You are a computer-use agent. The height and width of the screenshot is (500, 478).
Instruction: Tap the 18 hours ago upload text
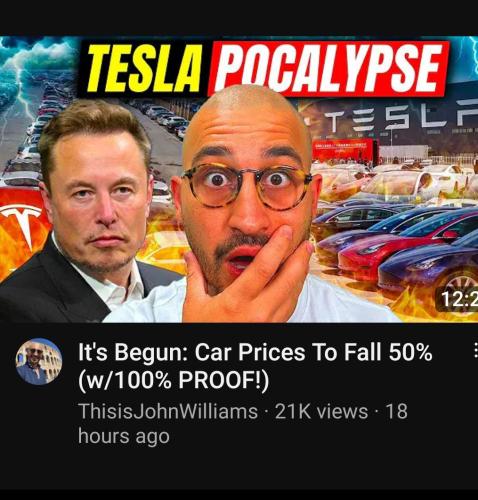click(243, 423)
